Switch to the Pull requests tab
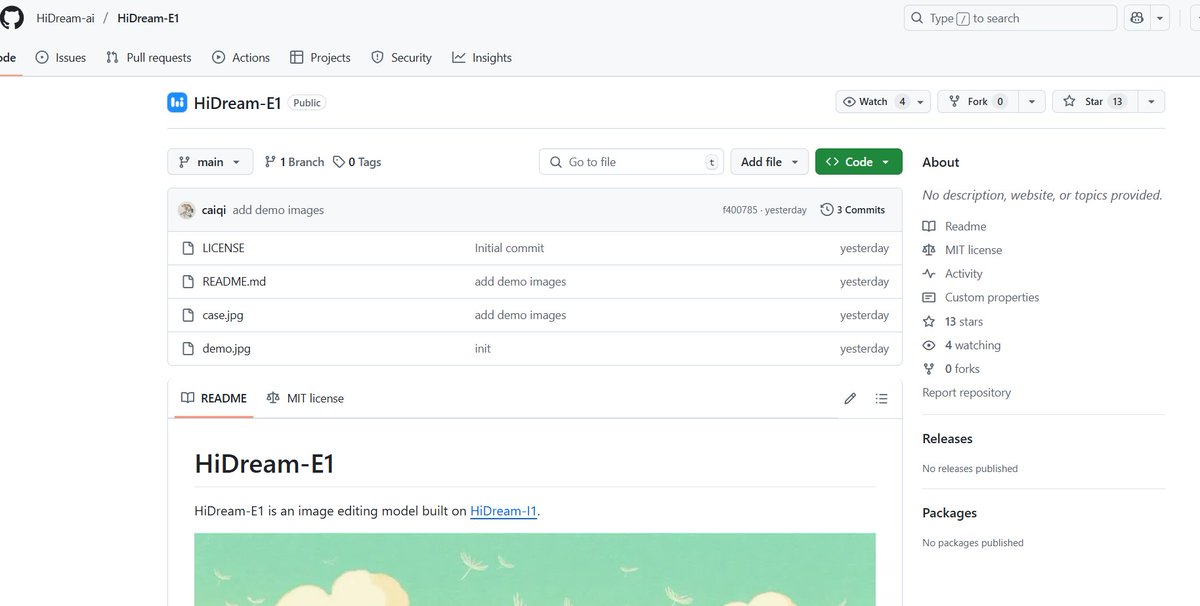Screen dimensions: 1200x606 pyautogui.click(x=149, y=58)
